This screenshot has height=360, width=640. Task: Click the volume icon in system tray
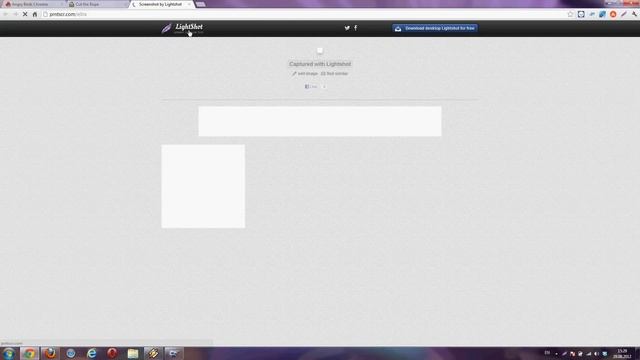coord(597,354)
